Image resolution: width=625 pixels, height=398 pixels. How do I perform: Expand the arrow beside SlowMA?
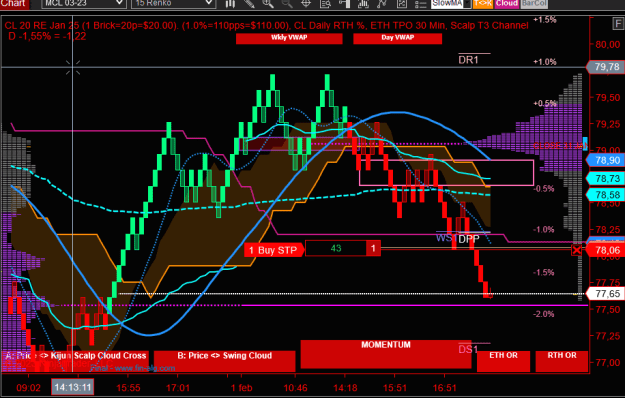click(x=467, y=4)
